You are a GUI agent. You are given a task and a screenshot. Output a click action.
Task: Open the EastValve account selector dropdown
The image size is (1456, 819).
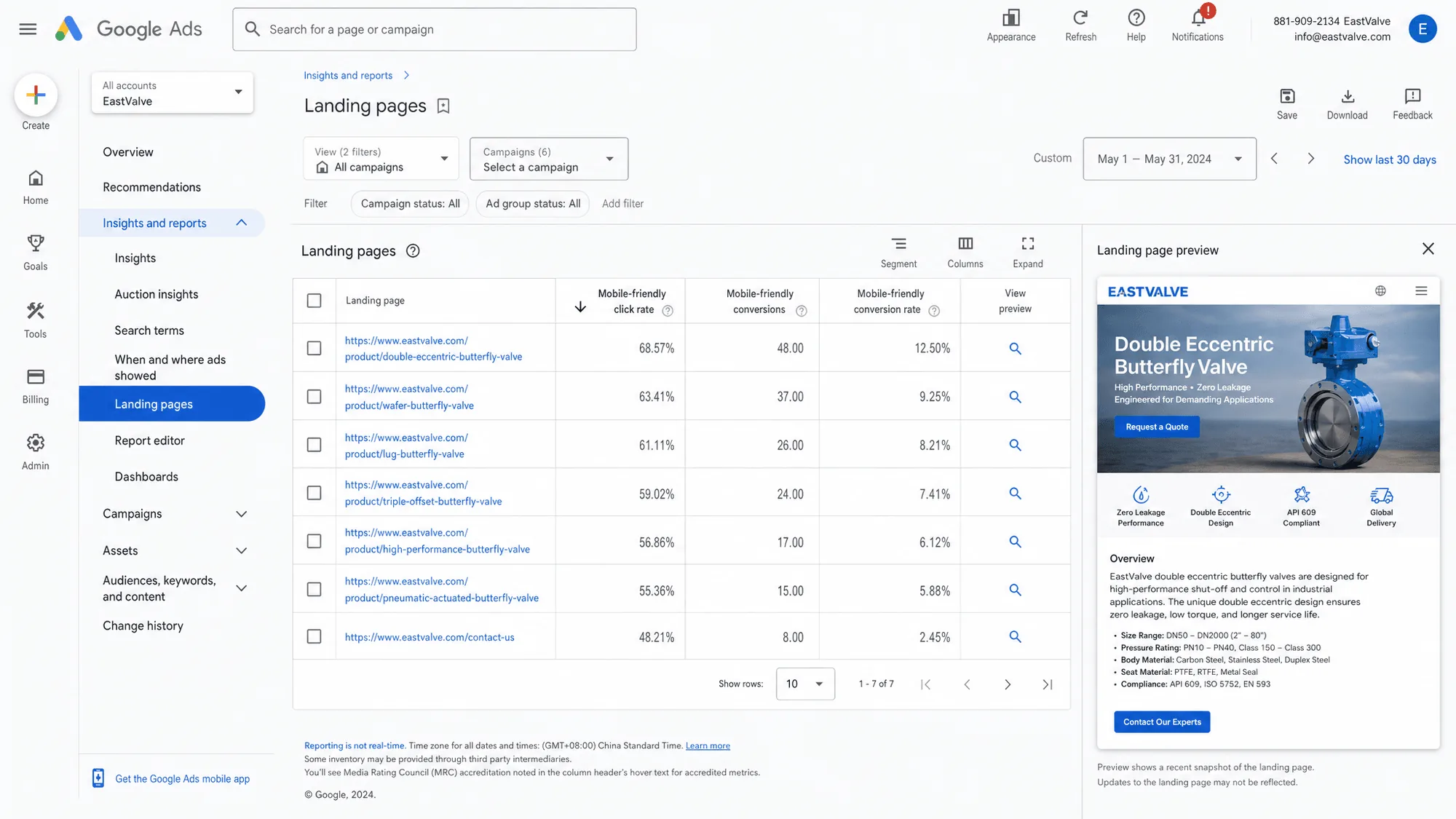coord(173,92)
